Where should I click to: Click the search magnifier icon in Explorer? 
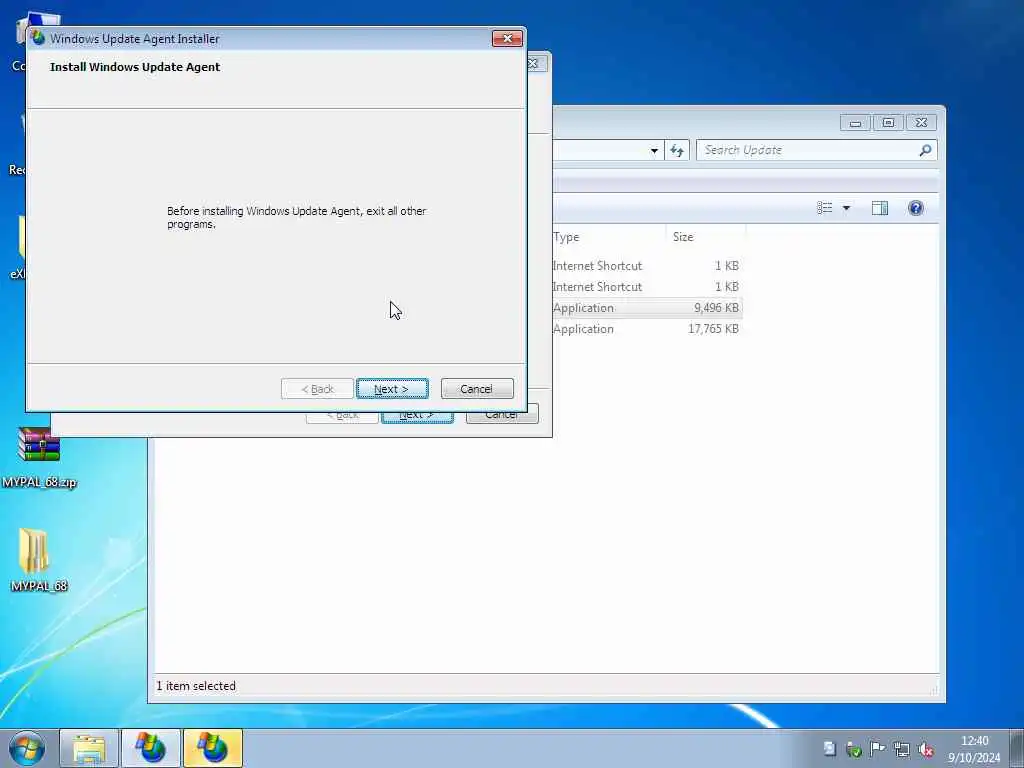[925, 150]
